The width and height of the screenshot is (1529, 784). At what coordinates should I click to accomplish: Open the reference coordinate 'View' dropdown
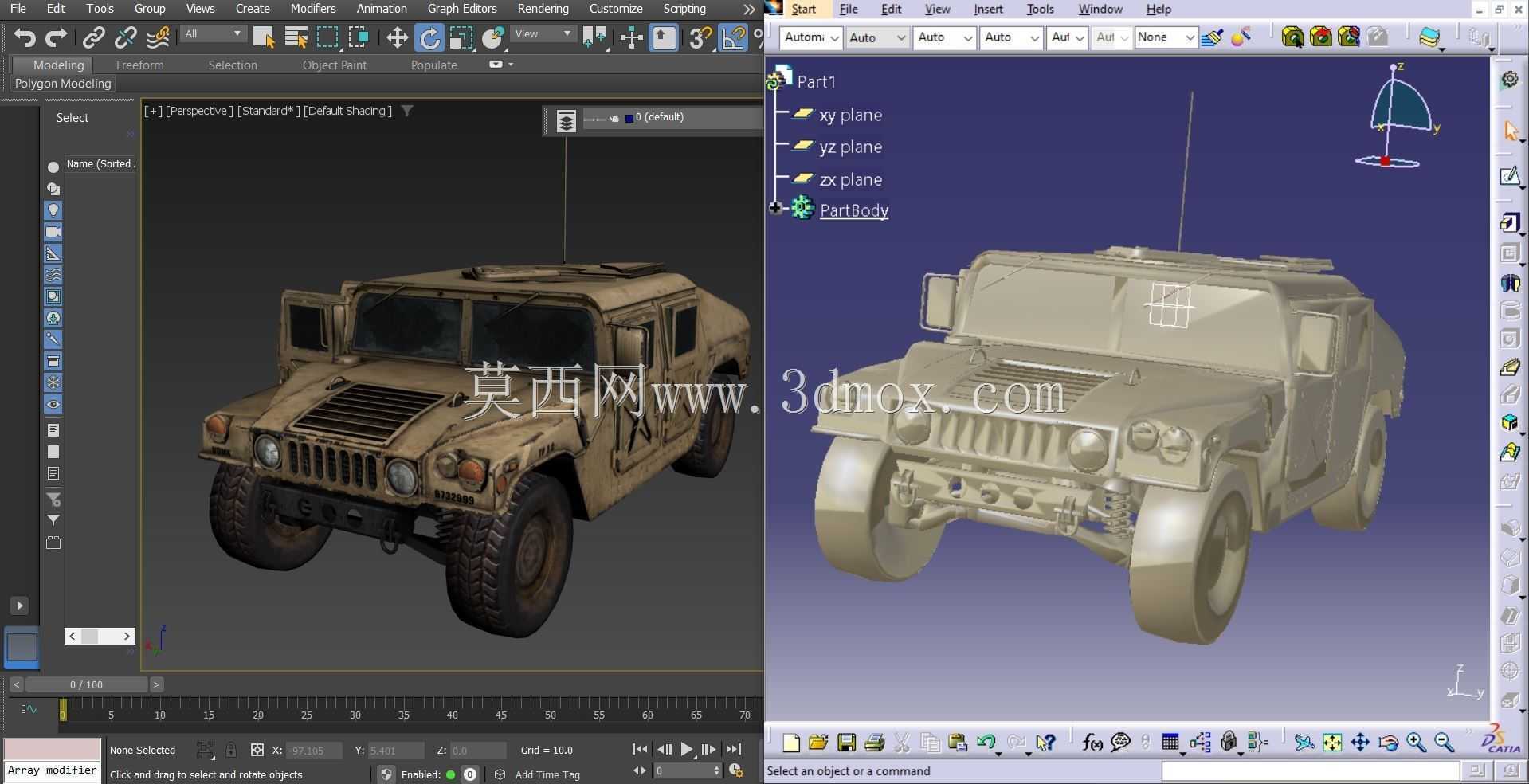point(543,33)
